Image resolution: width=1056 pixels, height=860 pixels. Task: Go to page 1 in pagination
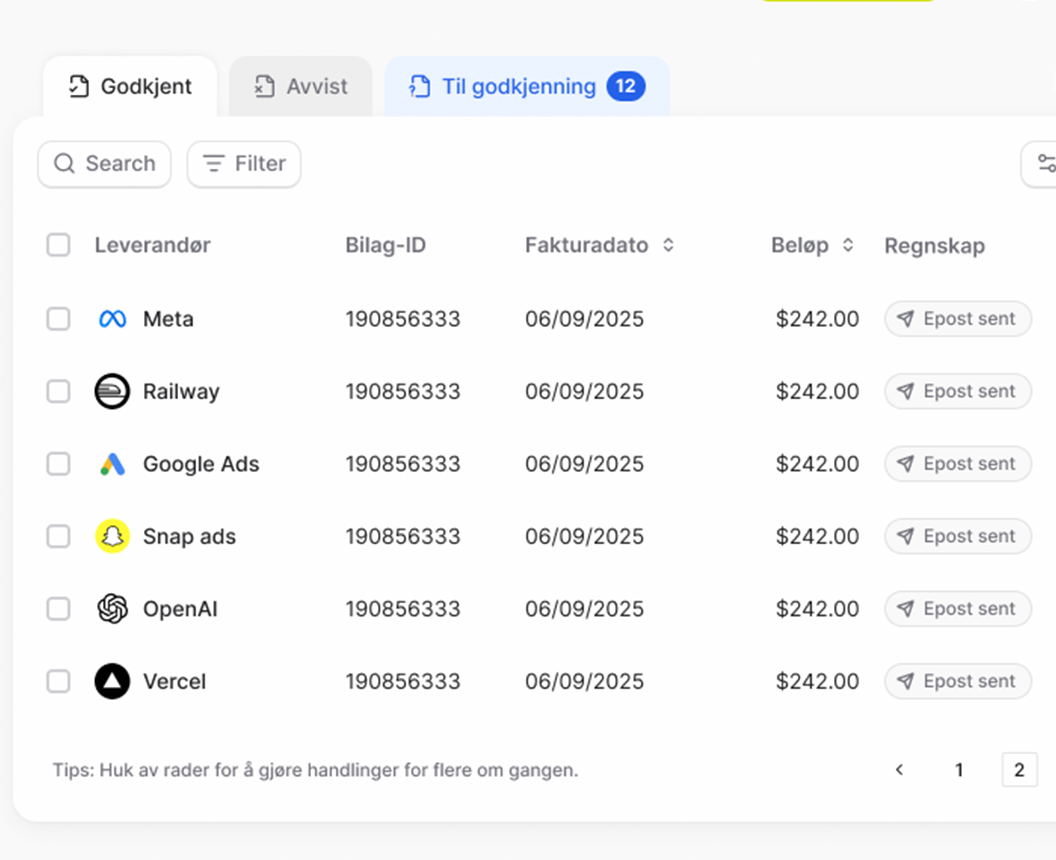coord(959,770)
